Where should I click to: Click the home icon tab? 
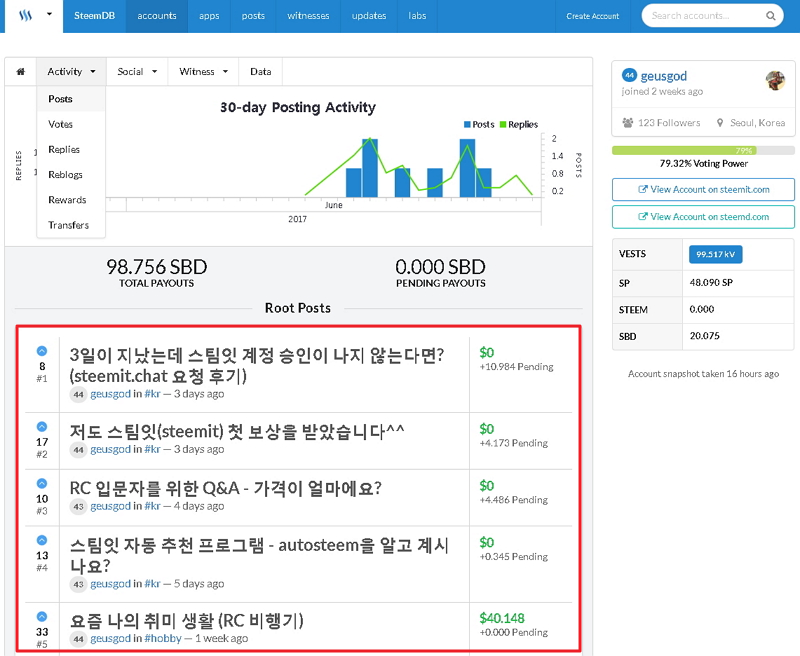(20, 71)
